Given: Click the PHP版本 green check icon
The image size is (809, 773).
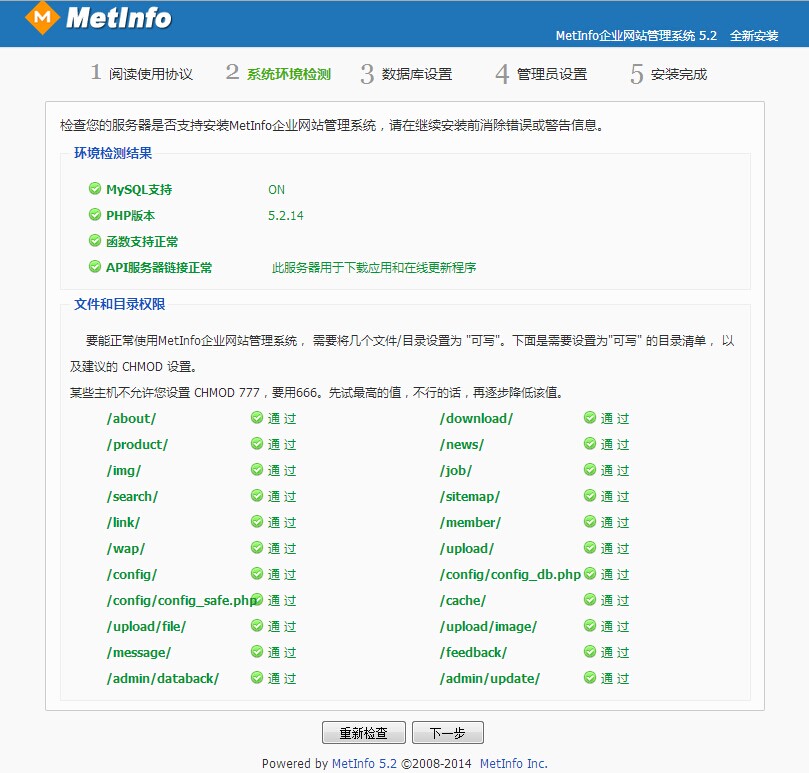Looking at the screenshot, I should (95, 215).
